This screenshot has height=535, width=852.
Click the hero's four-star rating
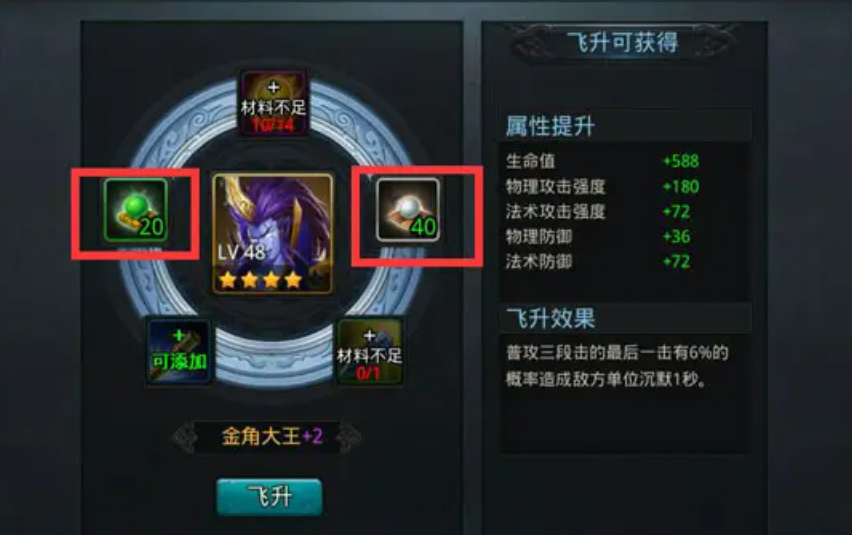click(x=260, y=280)
